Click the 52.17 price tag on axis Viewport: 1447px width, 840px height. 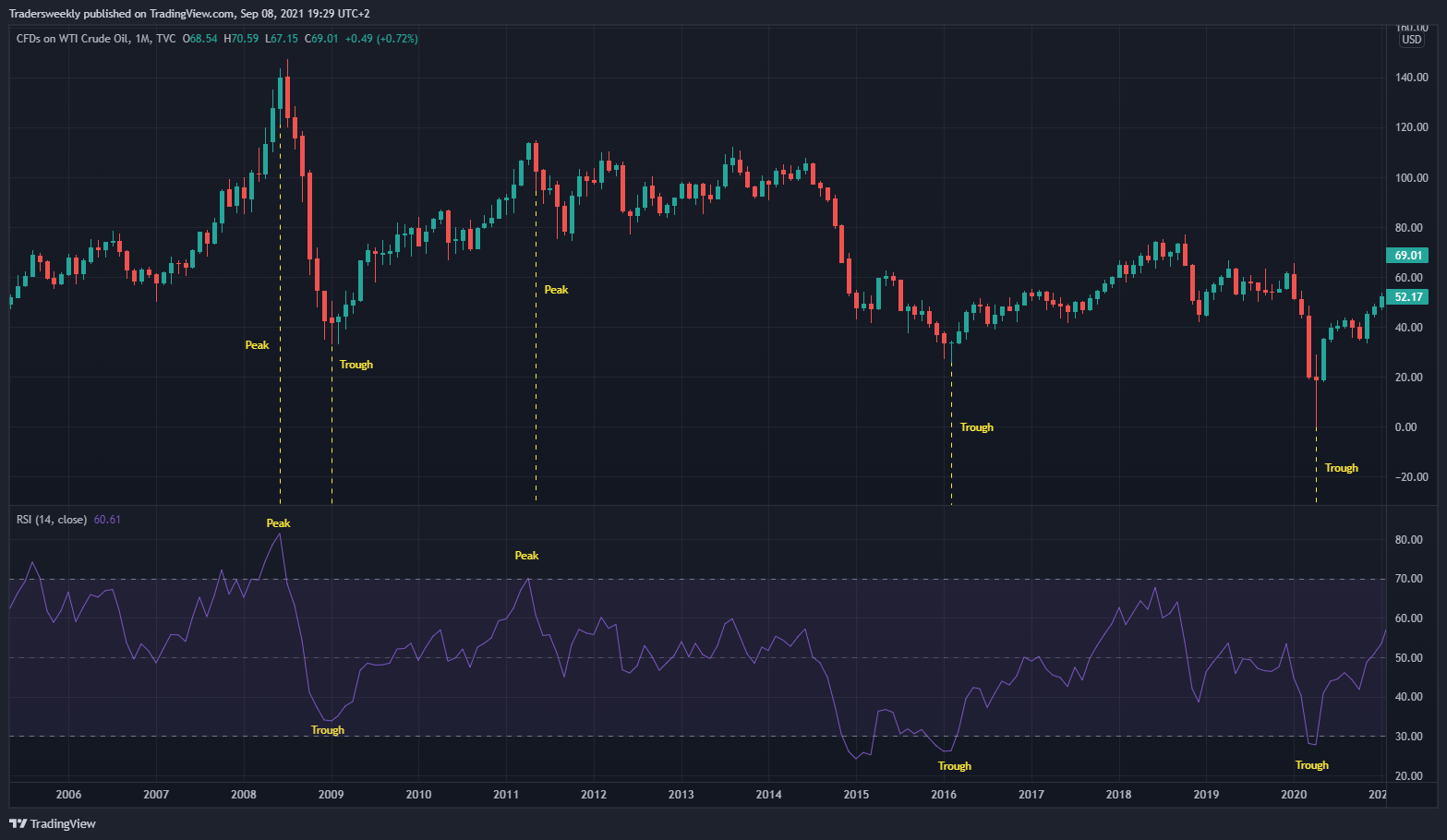point(1407,297)
